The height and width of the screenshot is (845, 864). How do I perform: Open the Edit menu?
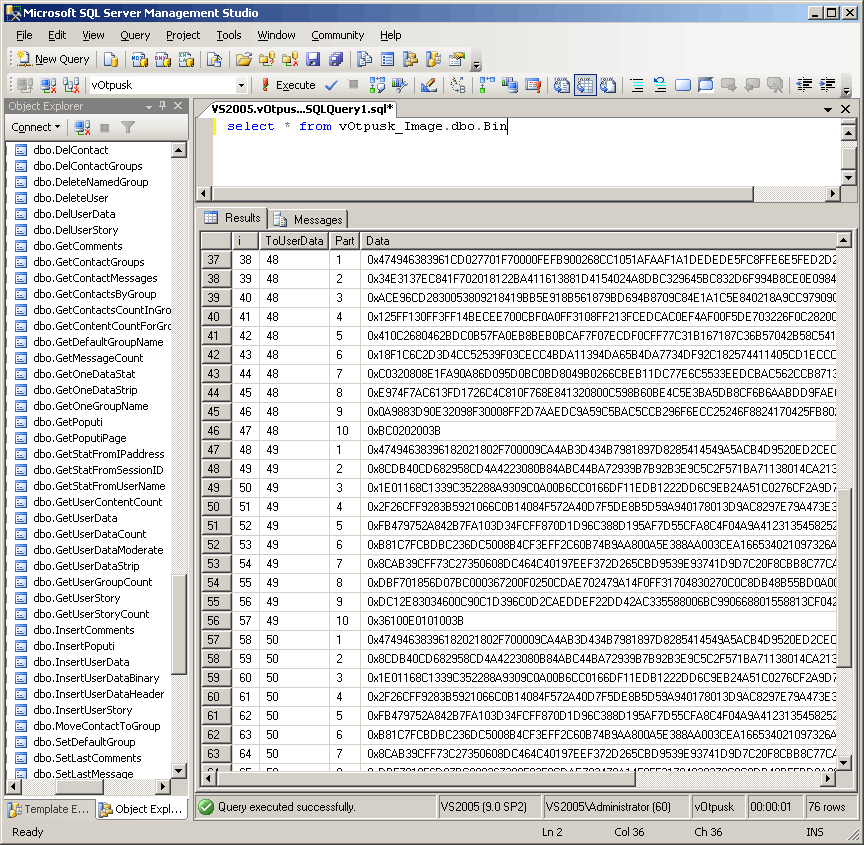click(57, 35)
